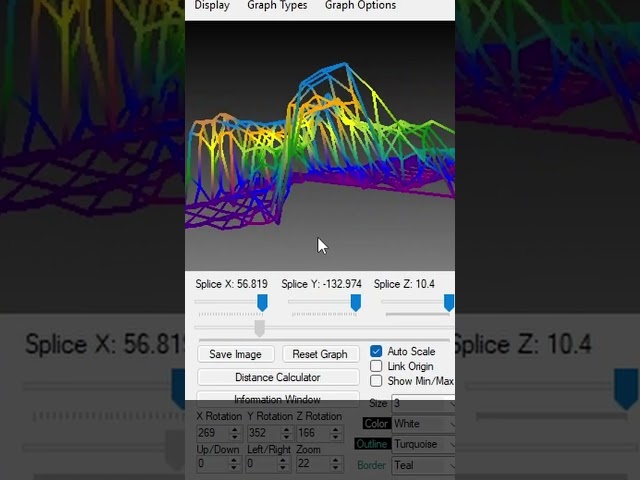The height and width of the screenshot is (480, 640).
Task: Expand the Border dropdown showing Teal
Action: coord(452,465)
